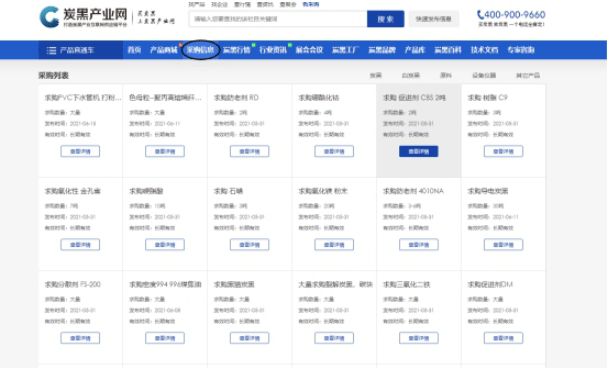612x372 pixels.
Task: Go to the 行业资讯 nav item
Action: tap(273, 50)
